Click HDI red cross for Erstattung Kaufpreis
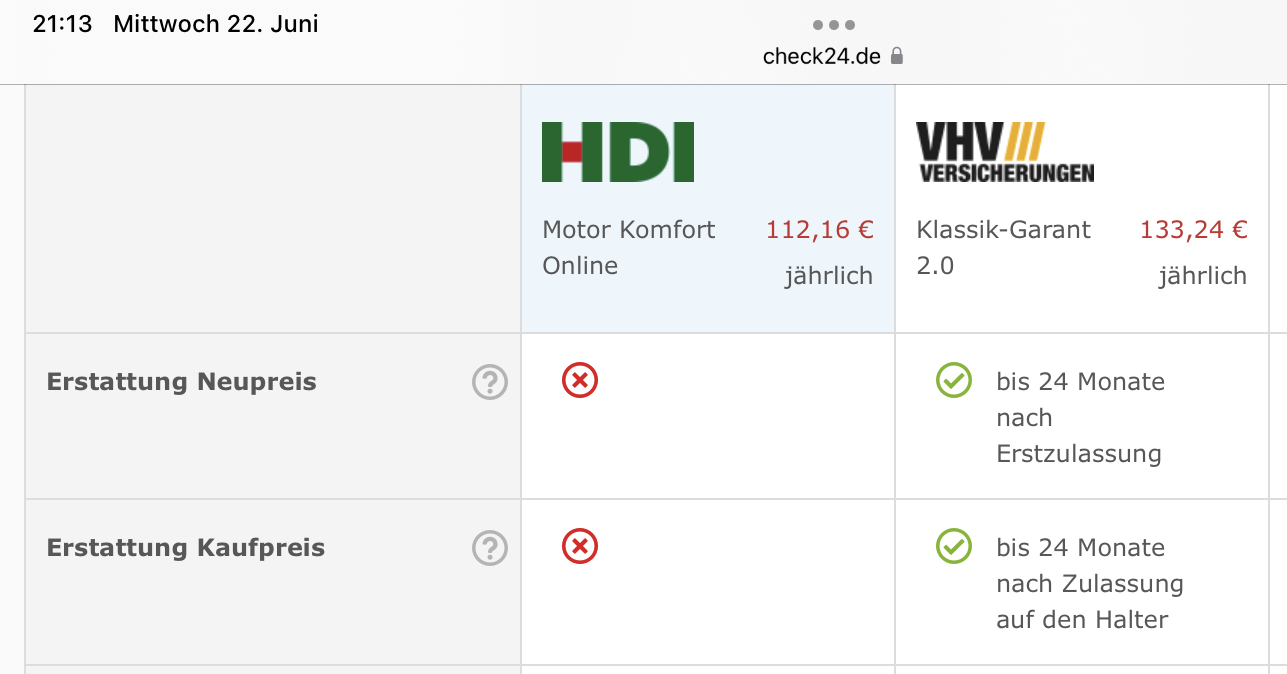The height and width of the screenshot is (674, 1287). coord(580,547)
